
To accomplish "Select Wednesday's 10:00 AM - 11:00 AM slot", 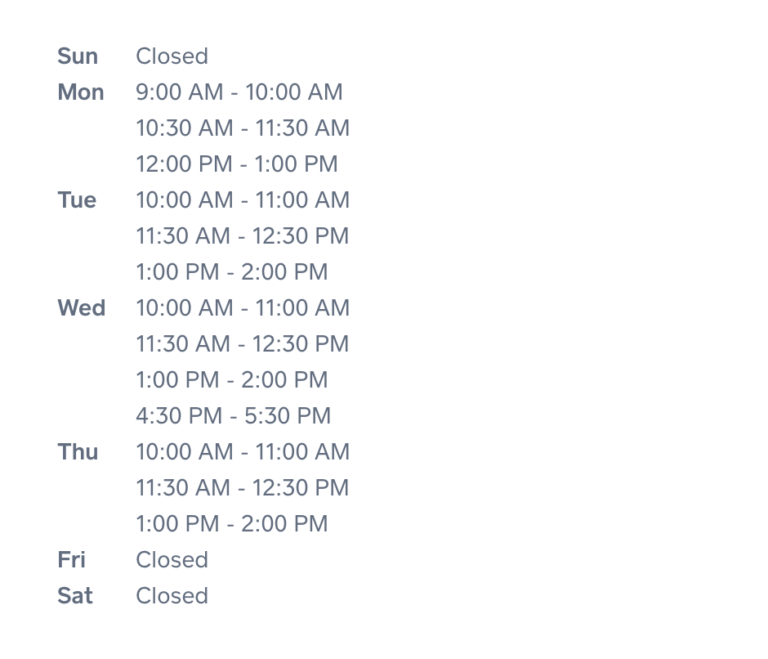I will tap(243, 308).
